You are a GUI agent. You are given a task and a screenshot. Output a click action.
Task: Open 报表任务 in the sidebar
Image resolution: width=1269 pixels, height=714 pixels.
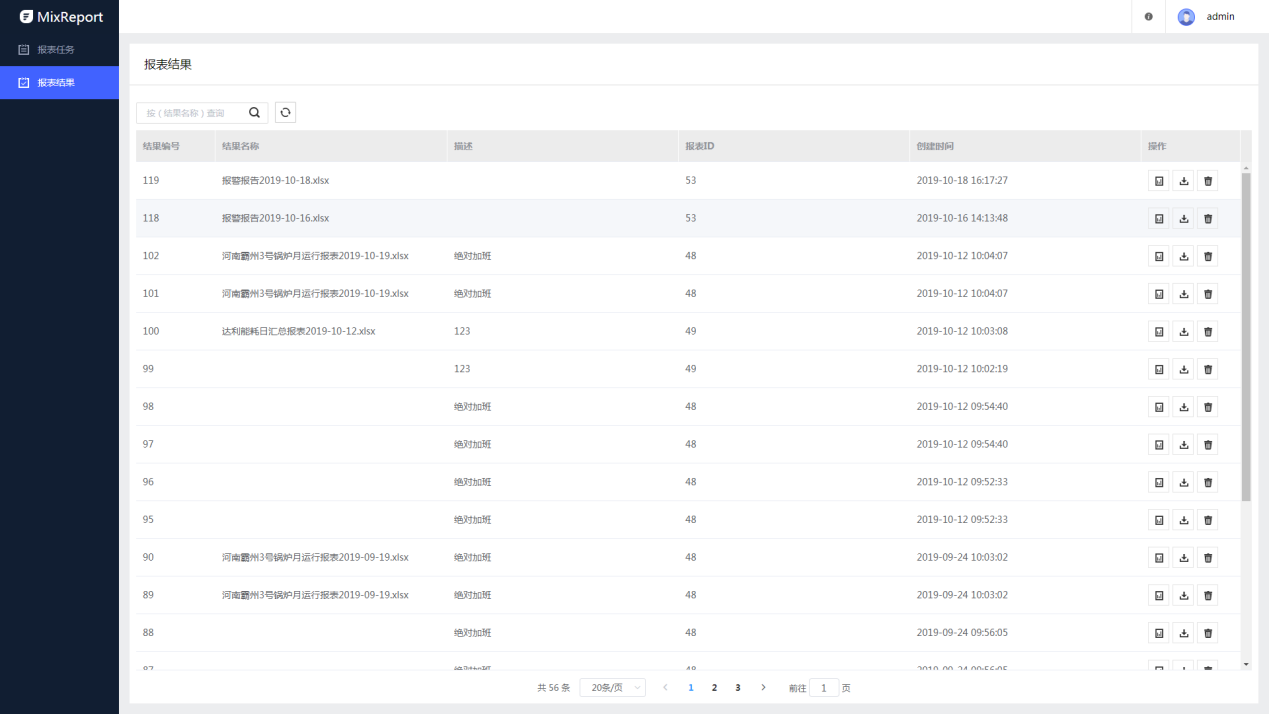click(56, 50)
